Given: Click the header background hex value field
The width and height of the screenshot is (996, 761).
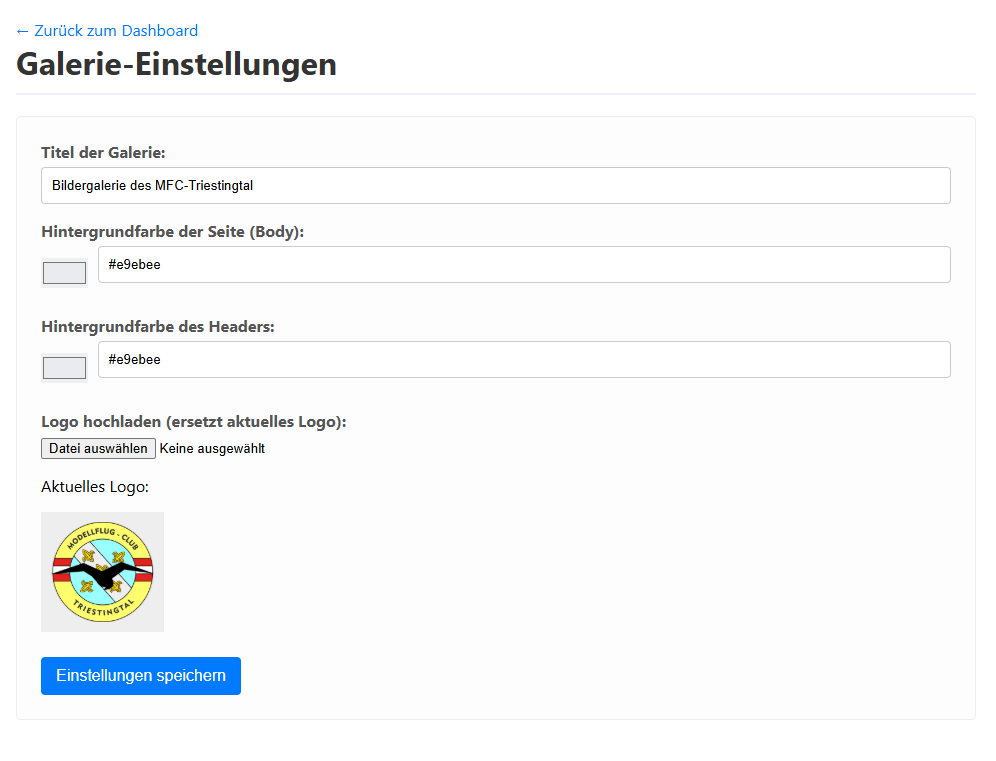Looking at the screenshot, I should (523, 359).
